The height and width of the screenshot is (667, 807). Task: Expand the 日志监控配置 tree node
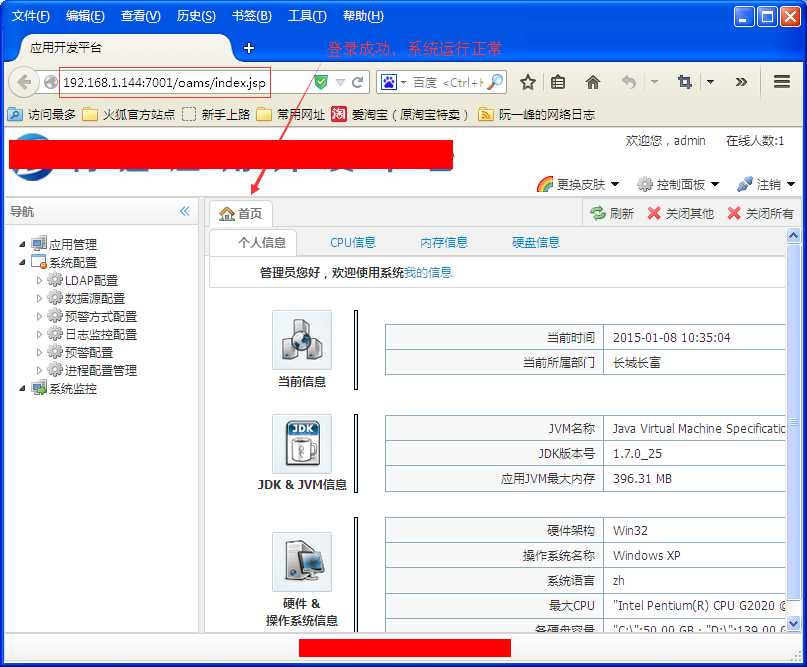tap(39, 335)
